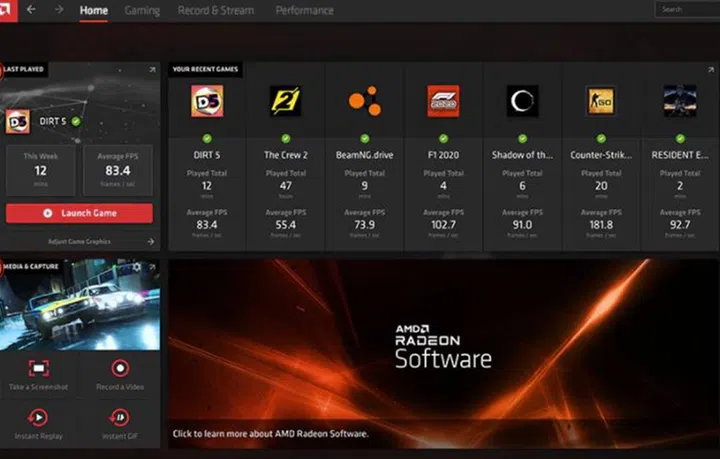Click the F1 2020 game icon
The image size is (720, 459).
(443, 101)
